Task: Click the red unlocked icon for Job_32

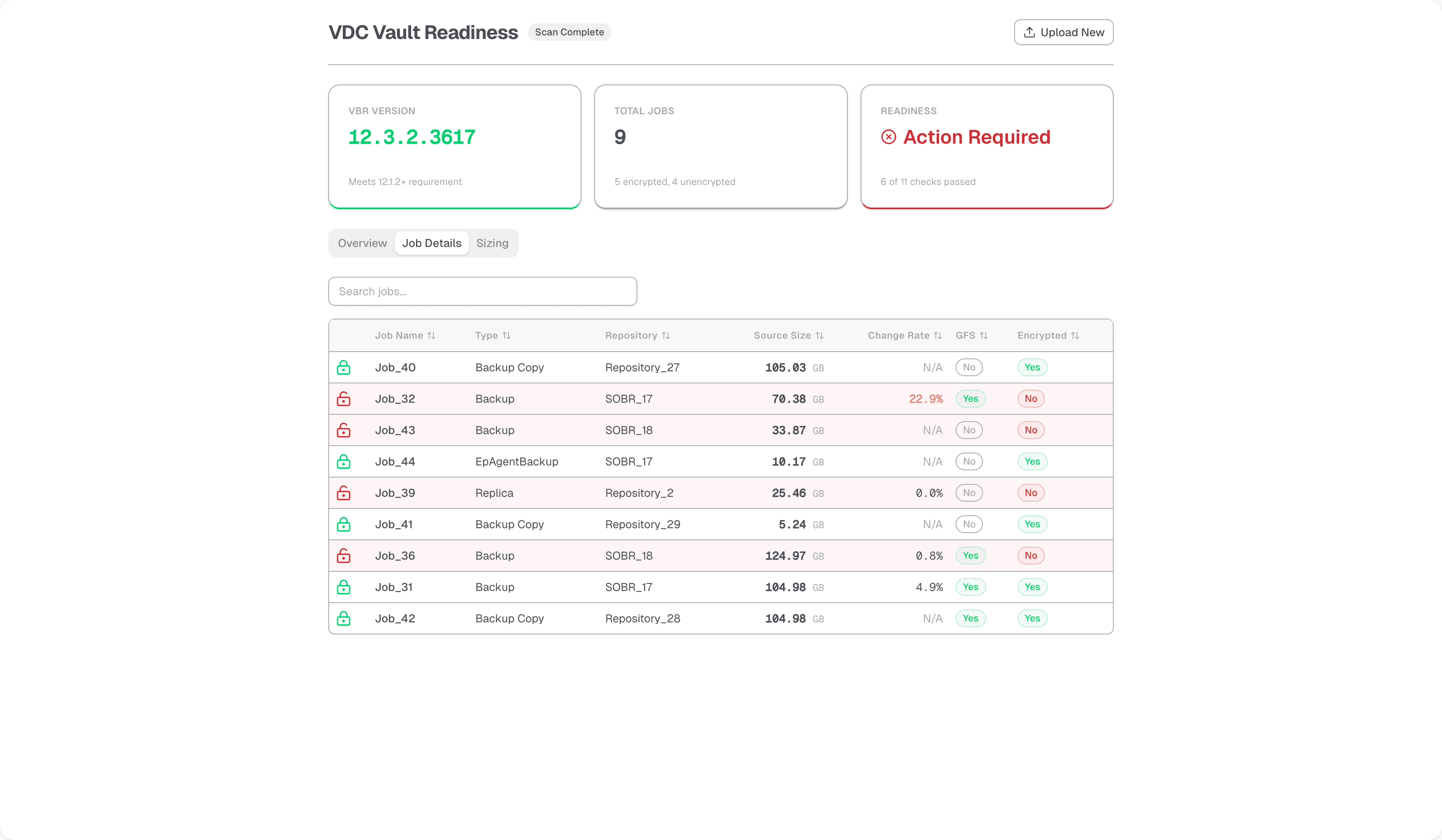Action: point(343,399)
